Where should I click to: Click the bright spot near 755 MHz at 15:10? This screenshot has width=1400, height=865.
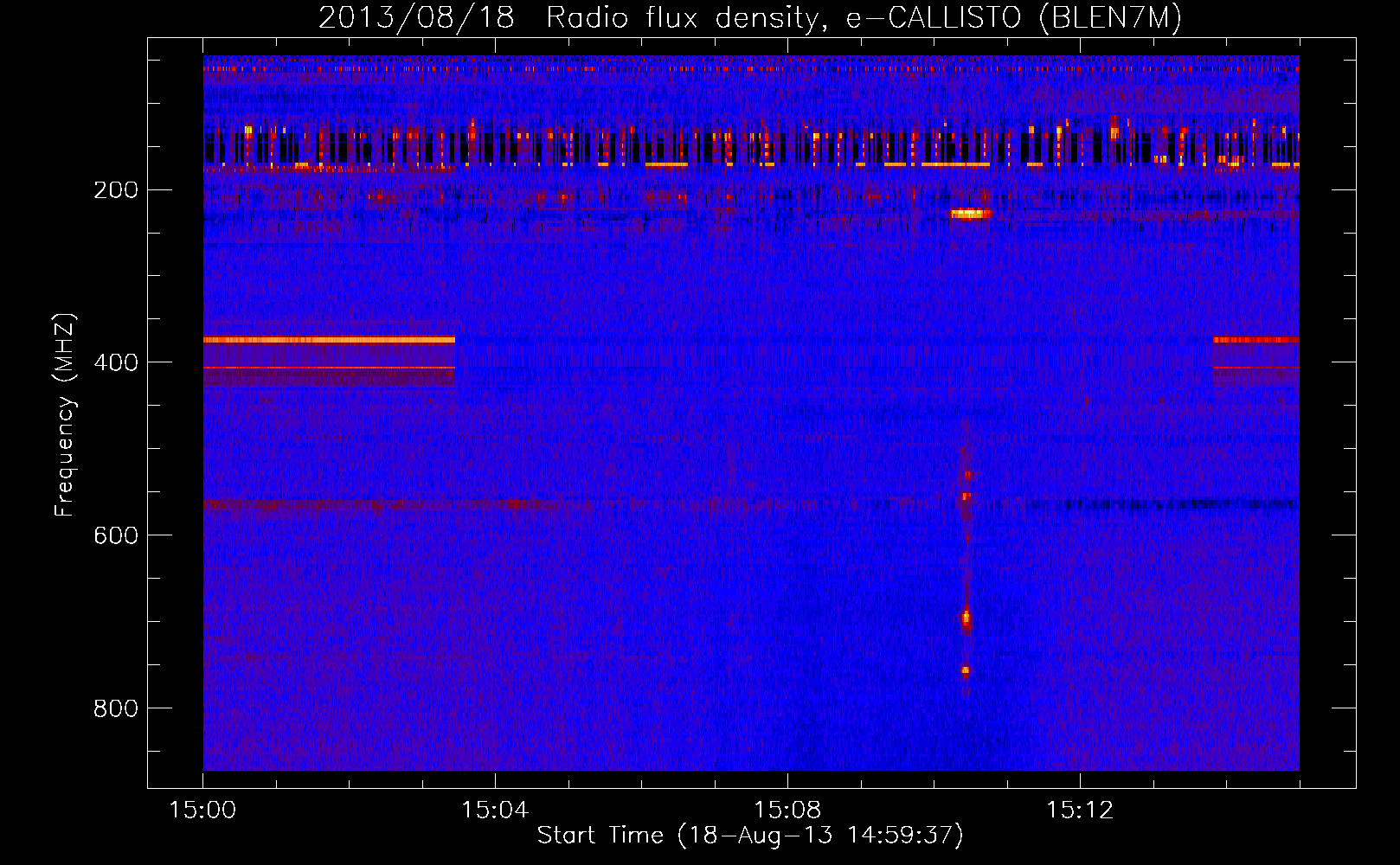966,670
